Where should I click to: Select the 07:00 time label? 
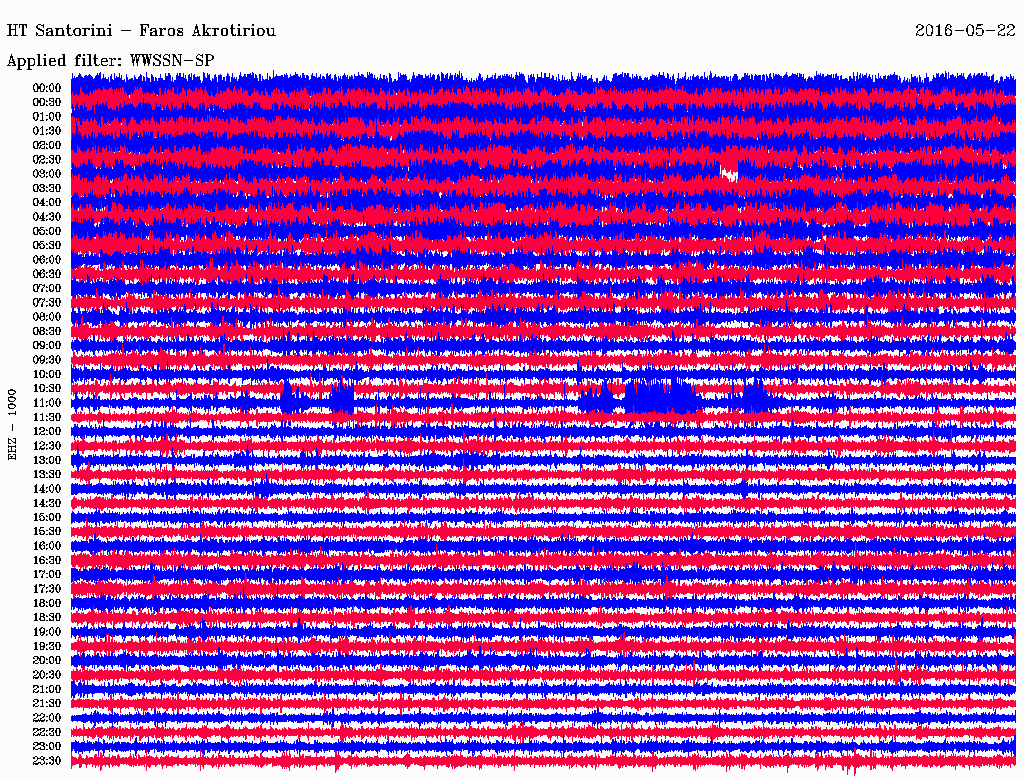[x=47, y=288]
